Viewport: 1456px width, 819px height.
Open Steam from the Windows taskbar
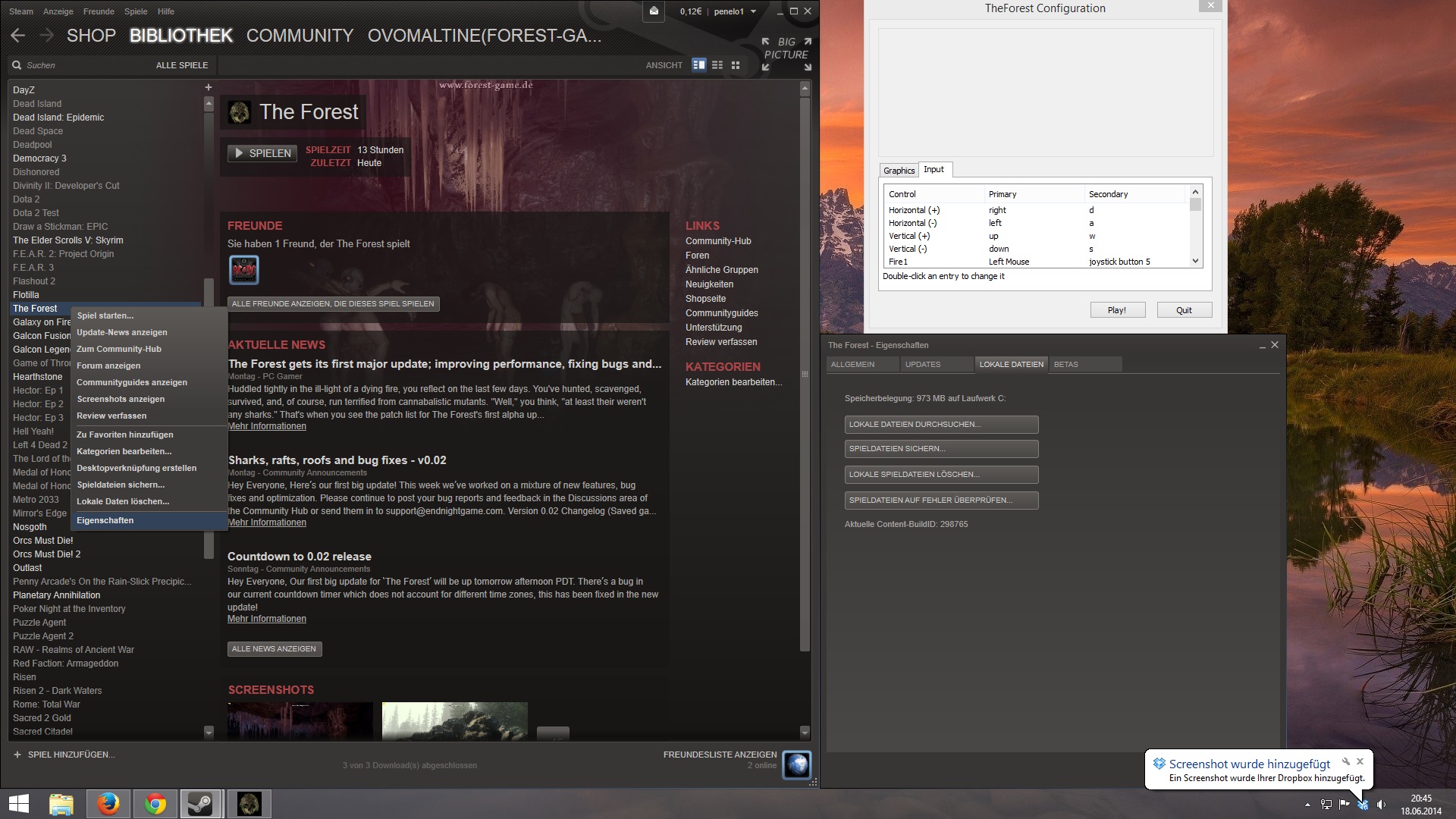pyautogui.click(x=201, y=804)
